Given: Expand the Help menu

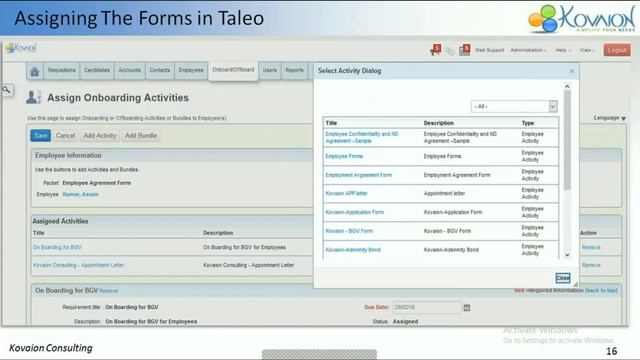Looking at the screenshot, I should click(x=563, y=50).
